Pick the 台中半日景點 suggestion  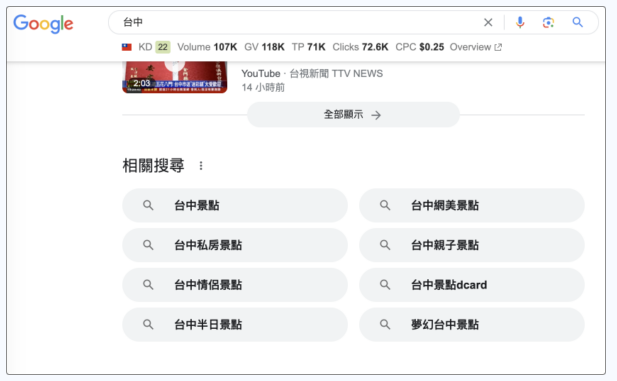tap(235, 325)
